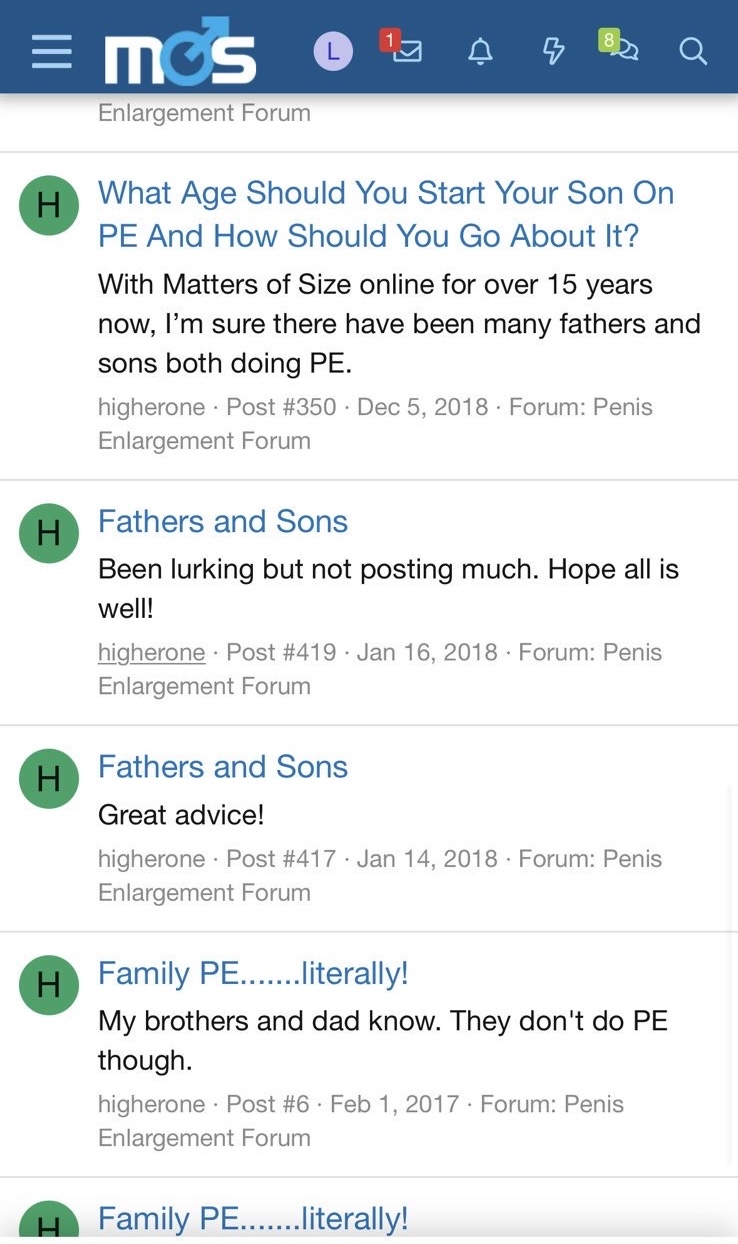The width and height of the screenshot is (738, 1244).
Task: Open Family PE literally thread with Post #6
Action: click(253, 973)
